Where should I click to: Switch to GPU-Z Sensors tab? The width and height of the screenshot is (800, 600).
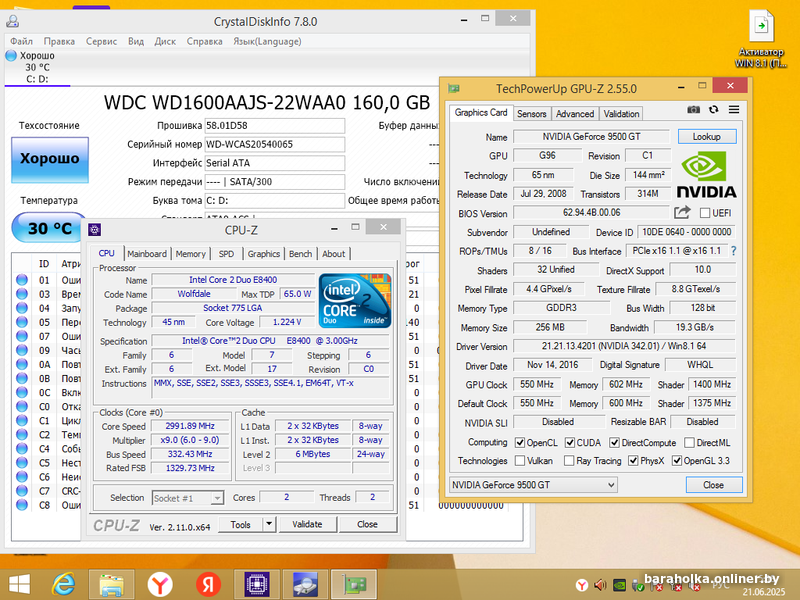point(532,114)
